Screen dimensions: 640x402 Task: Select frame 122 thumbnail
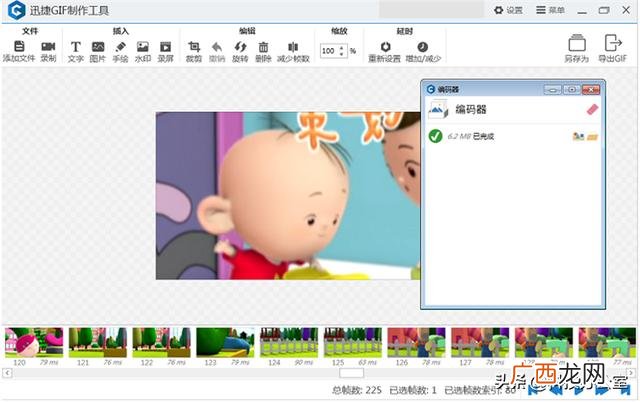(x=162, y=342)
